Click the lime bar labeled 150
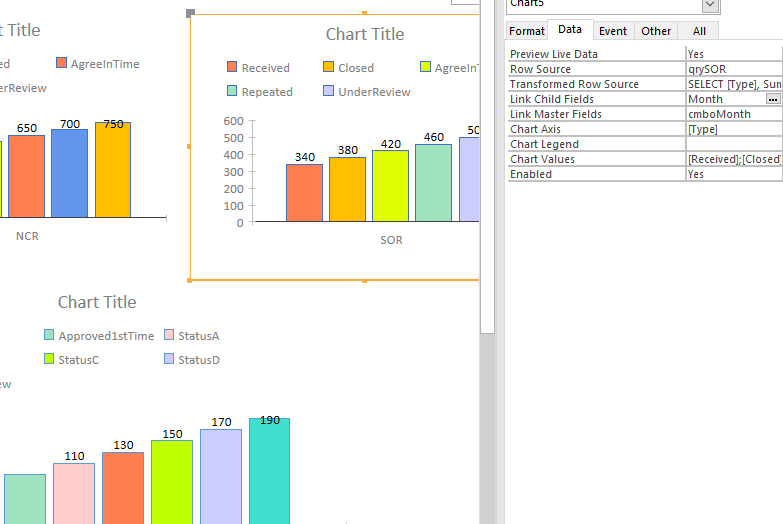 coord(172,482)
